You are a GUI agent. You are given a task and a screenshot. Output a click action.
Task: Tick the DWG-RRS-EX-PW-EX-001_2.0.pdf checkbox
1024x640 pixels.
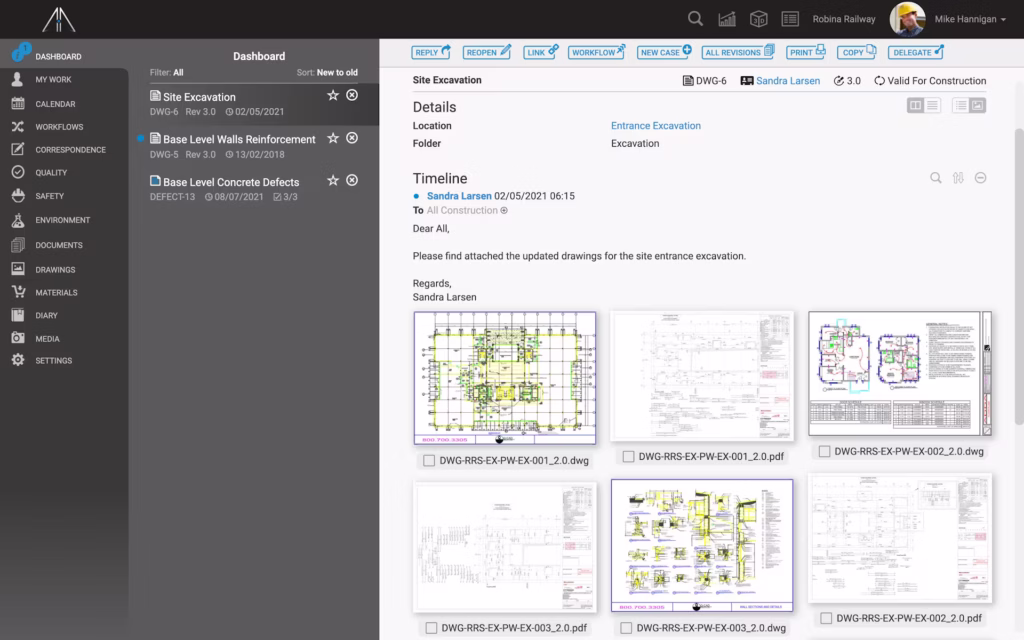coord(628,456)
